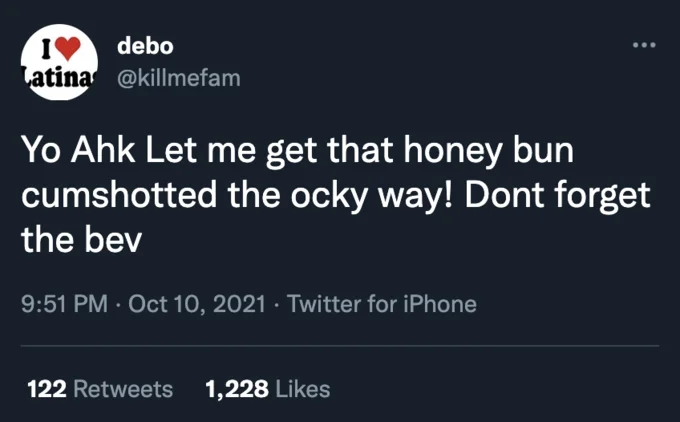This screenshot has width=680, height=422.
Task: View the 1,228 Likes list
Action: pos(268,389)
